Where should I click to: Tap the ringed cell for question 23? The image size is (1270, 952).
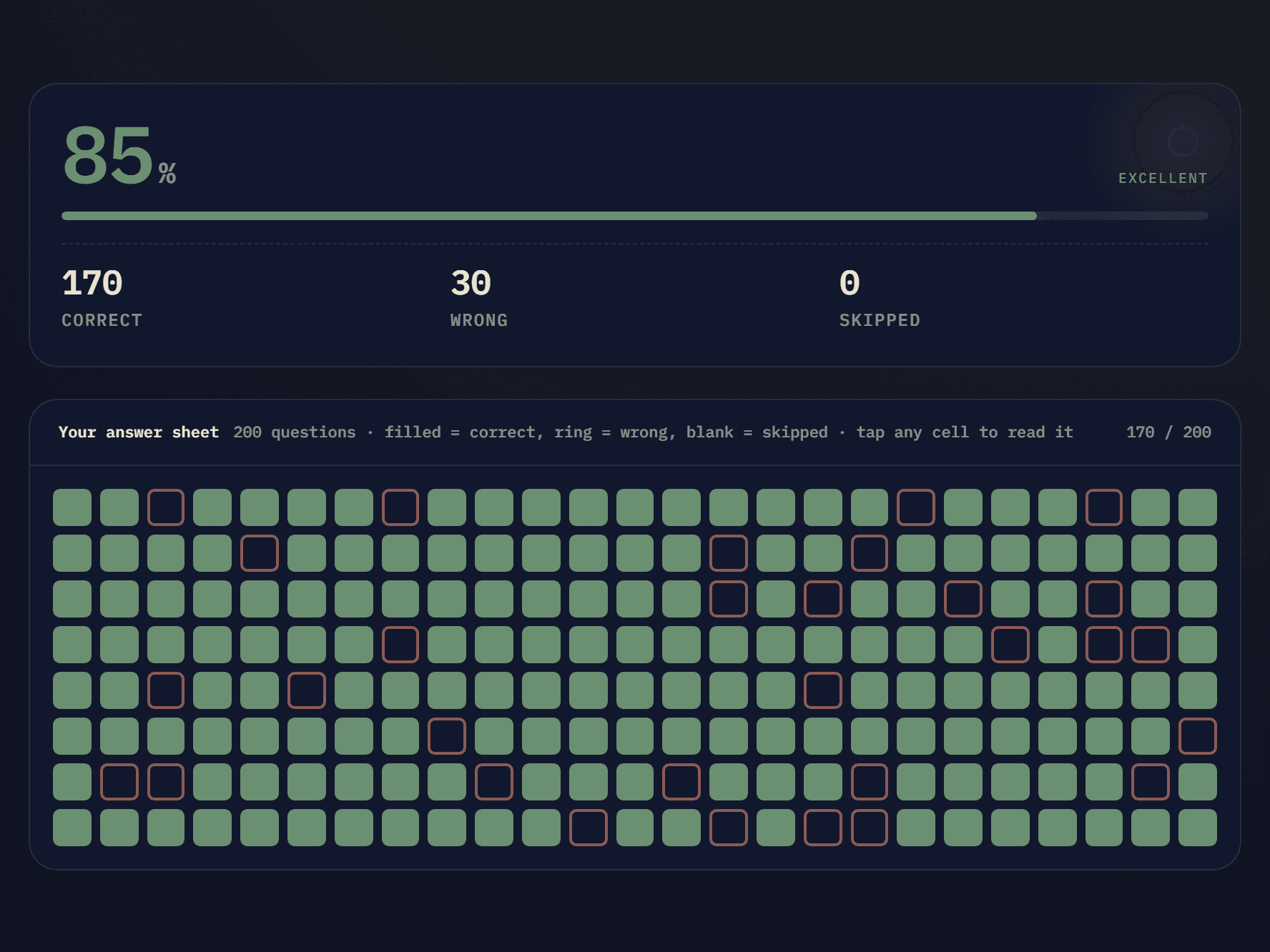coord(1104,507)
